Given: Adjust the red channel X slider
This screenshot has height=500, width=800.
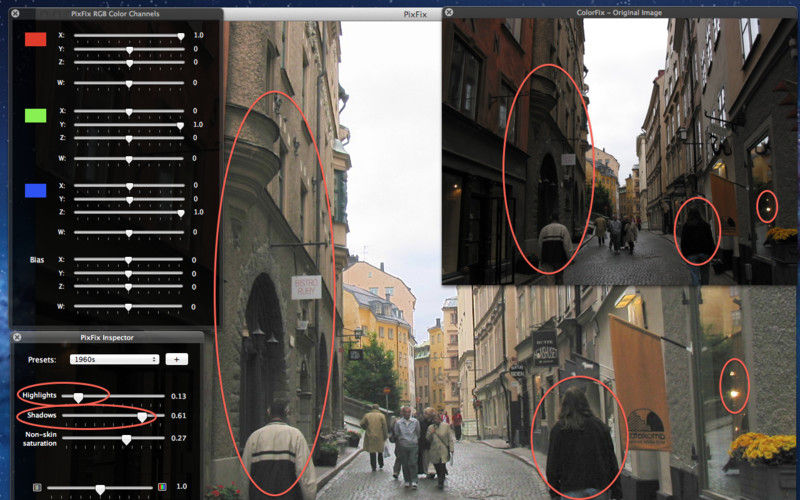Looking at the screenshot, I should [129, 36].
